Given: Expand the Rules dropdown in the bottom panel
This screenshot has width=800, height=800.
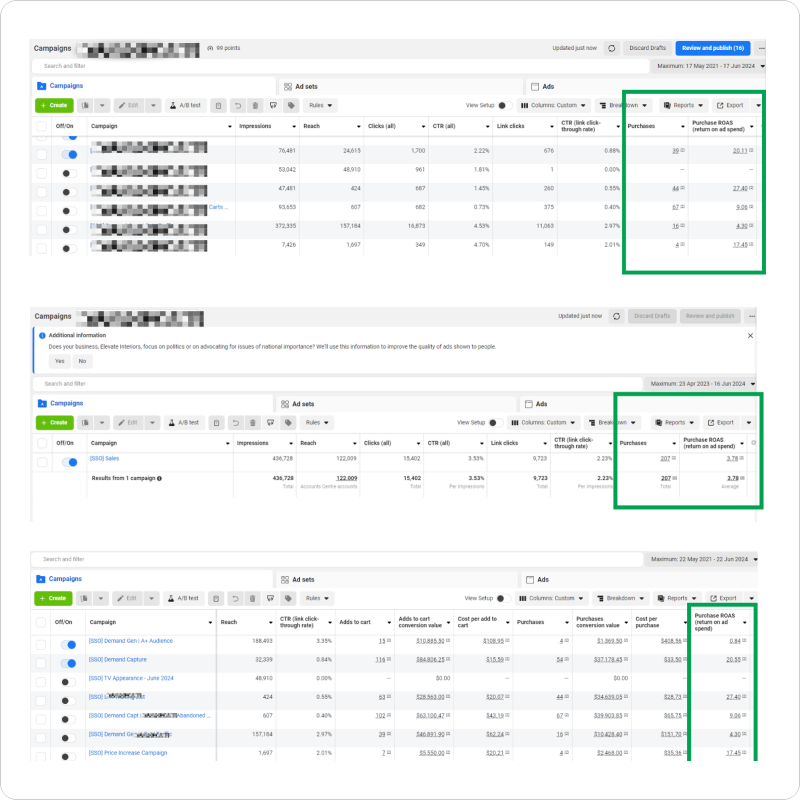Looking at the screenshot, I should coord(319,598).
